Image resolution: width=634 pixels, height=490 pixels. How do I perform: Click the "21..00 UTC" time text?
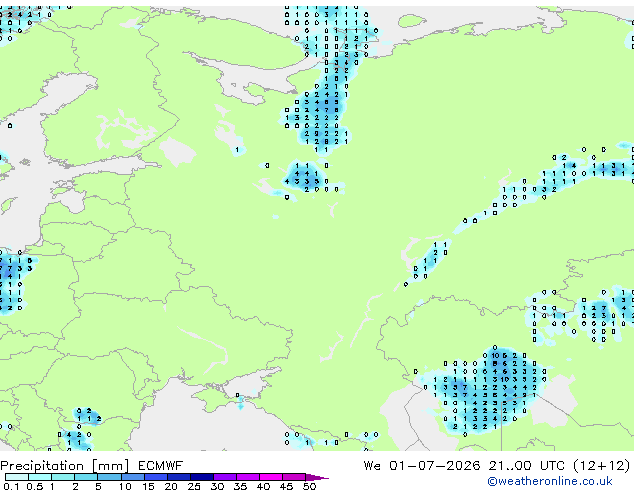[x=526, y=466]
